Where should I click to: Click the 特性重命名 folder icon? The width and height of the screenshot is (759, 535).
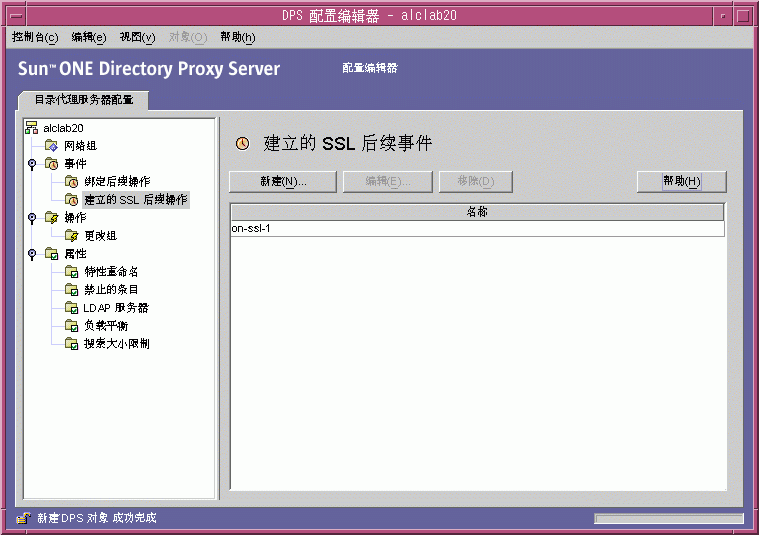click(72, 272)
